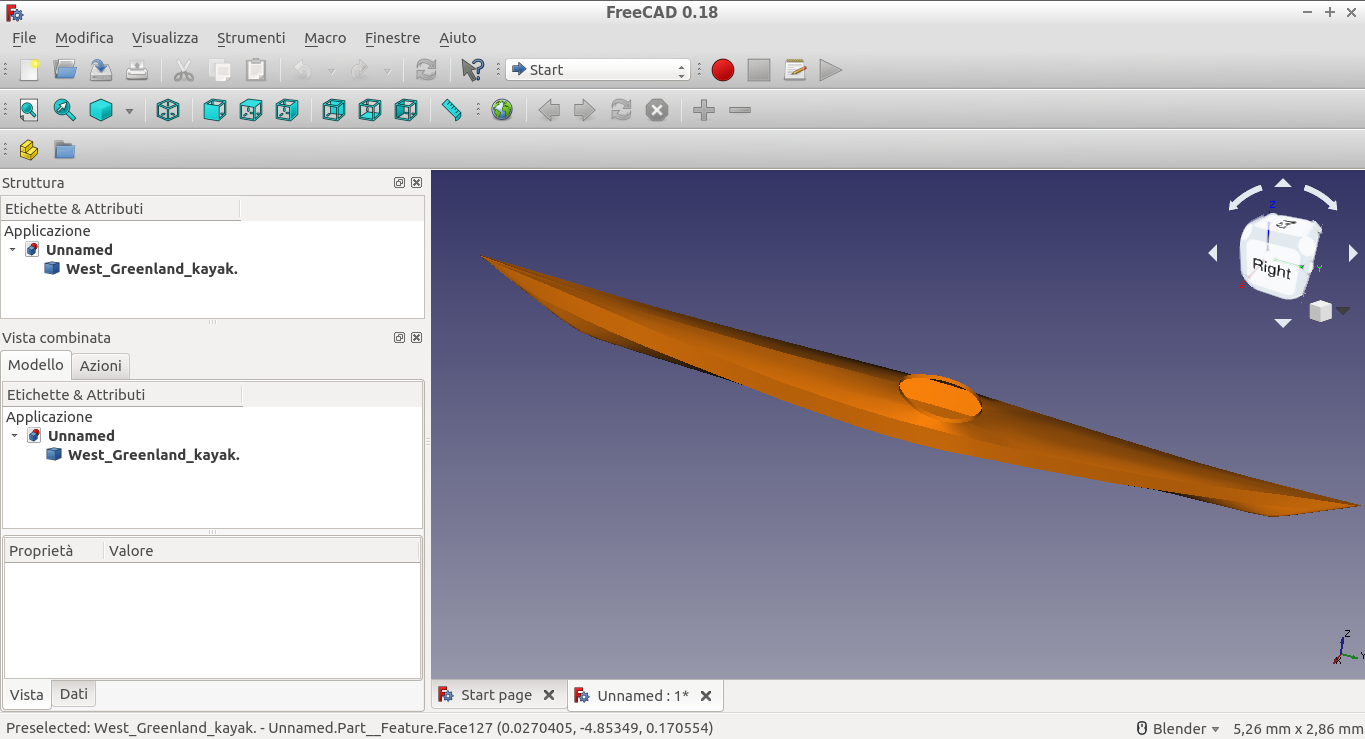Collapse Unnamed document in Struttura tree

(x=12, y=250)
